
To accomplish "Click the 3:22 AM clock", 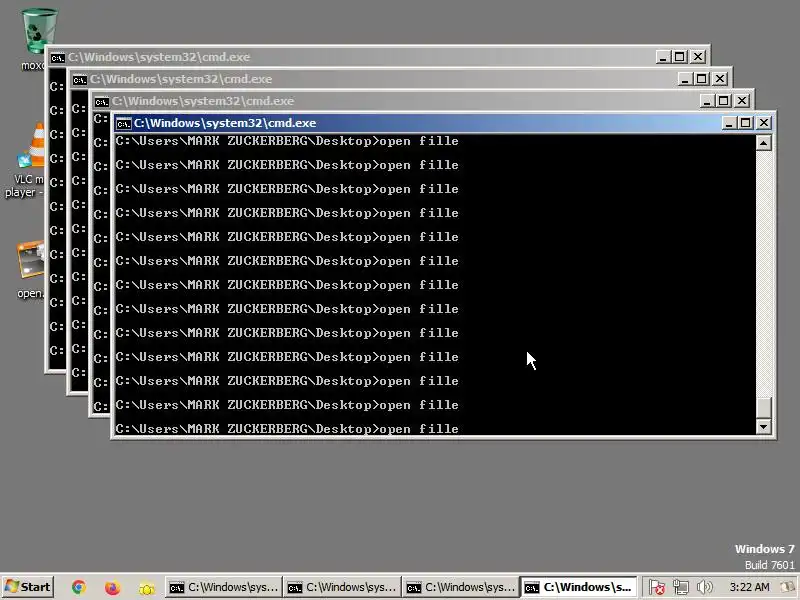I will [749, 587].
